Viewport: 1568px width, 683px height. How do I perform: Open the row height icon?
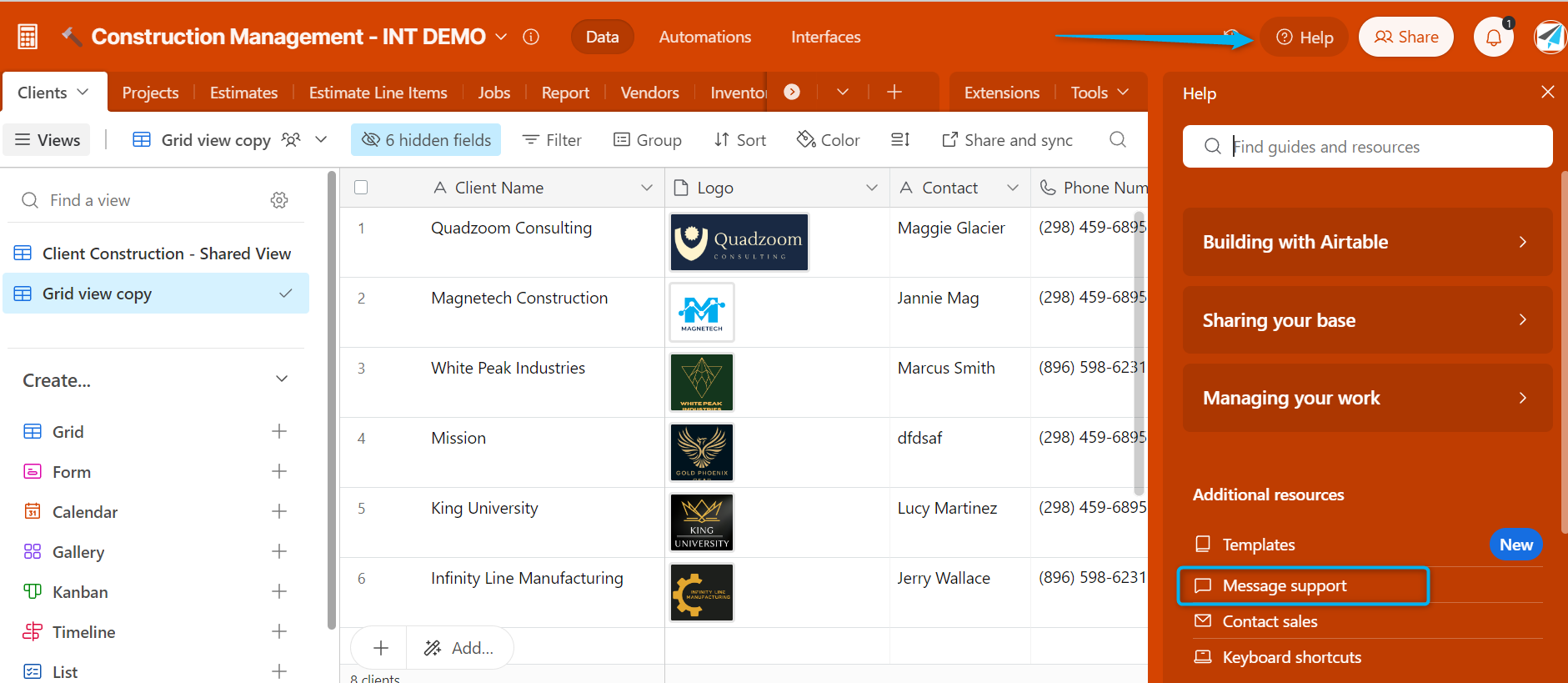[900, 140]
